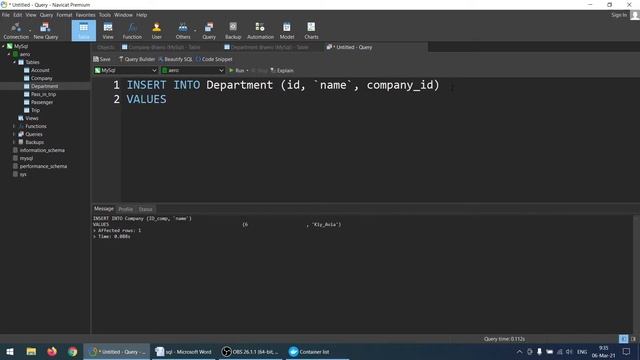The height and width of the screenshot is (360, 640).
Task: Open the User toolbar icon
Action: point(157,31)
